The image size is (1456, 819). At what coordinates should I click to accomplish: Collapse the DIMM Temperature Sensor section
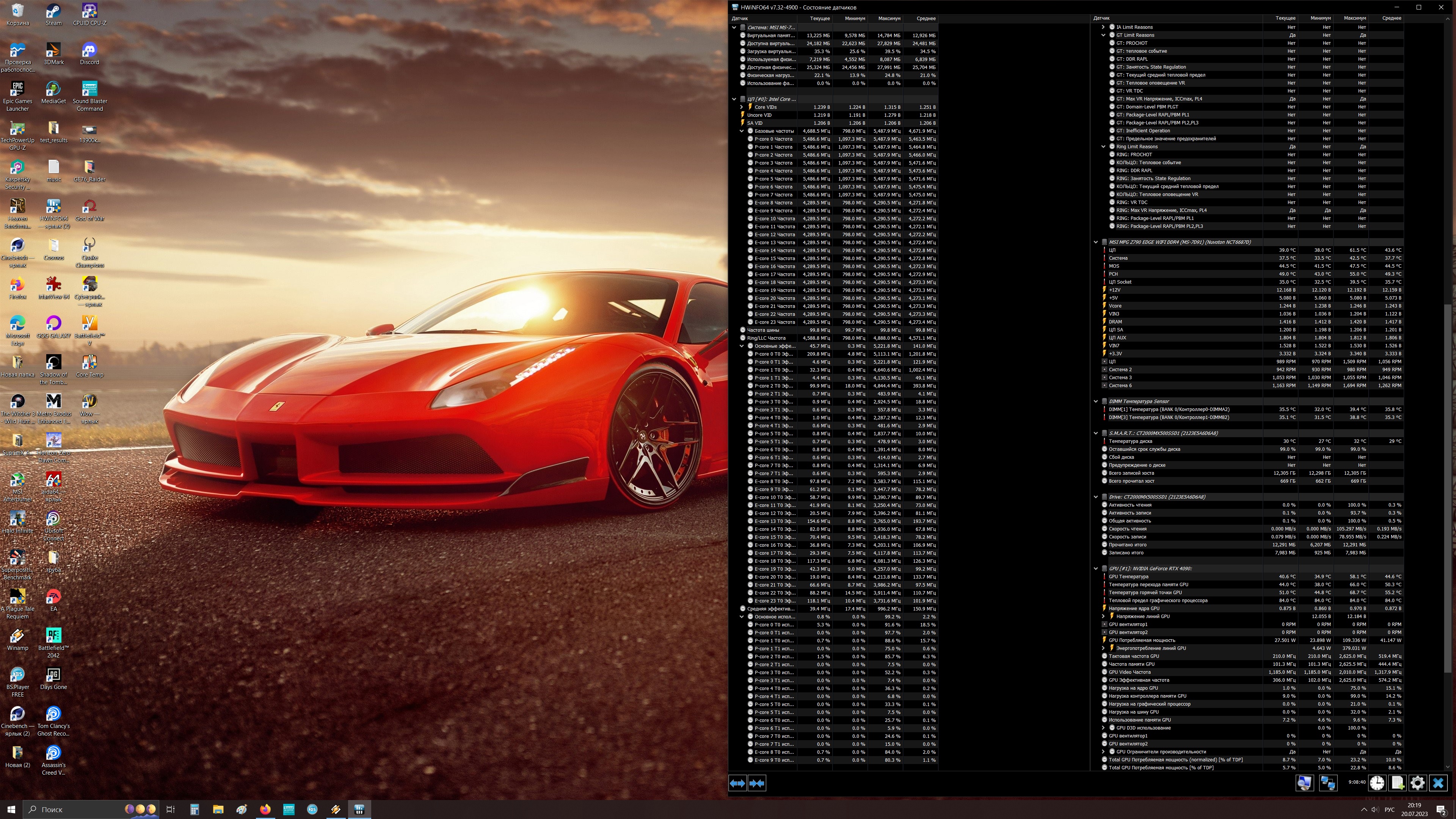pos(1096,401)
